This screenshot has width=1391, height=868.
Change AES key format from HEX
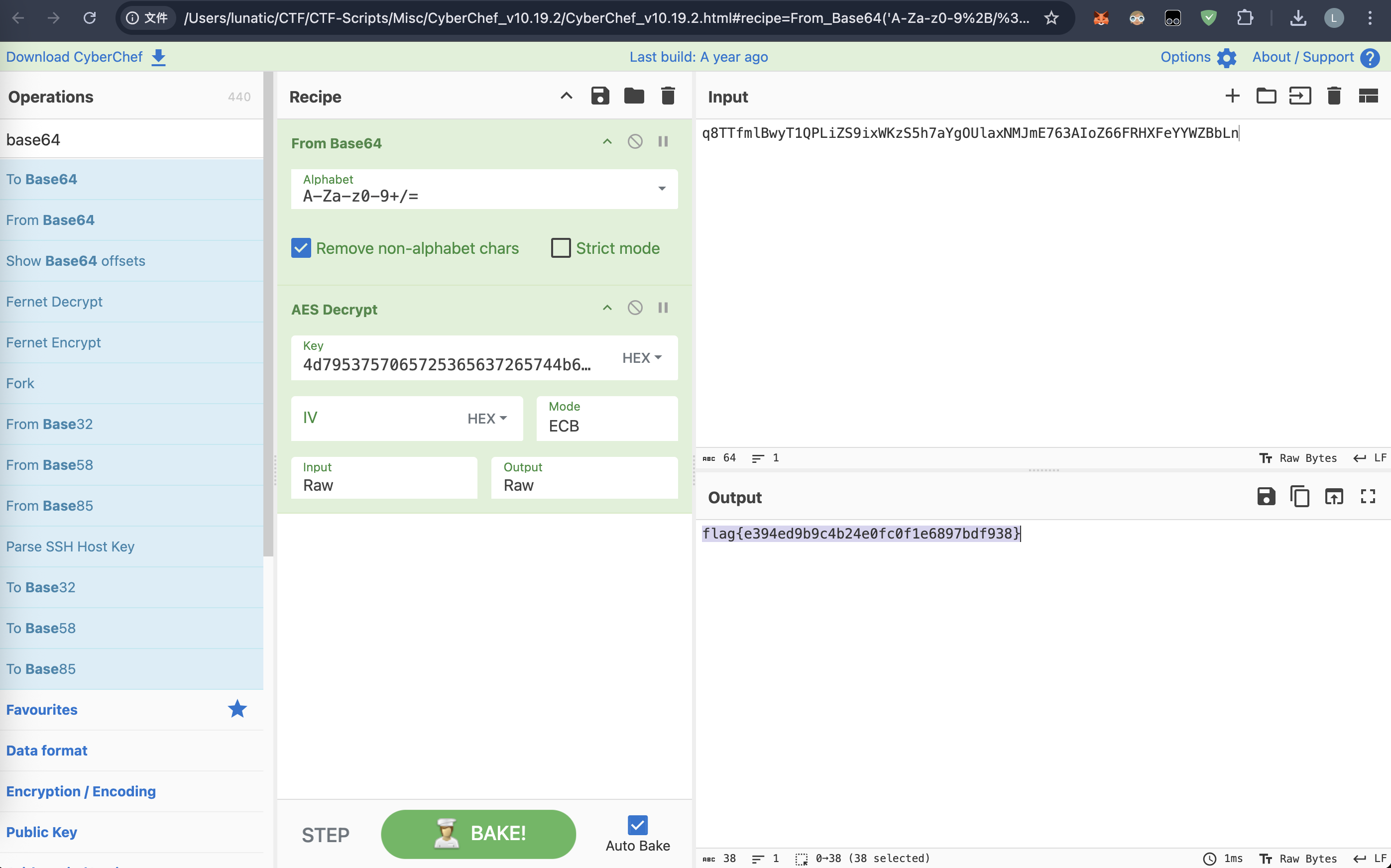coord(642,358)
